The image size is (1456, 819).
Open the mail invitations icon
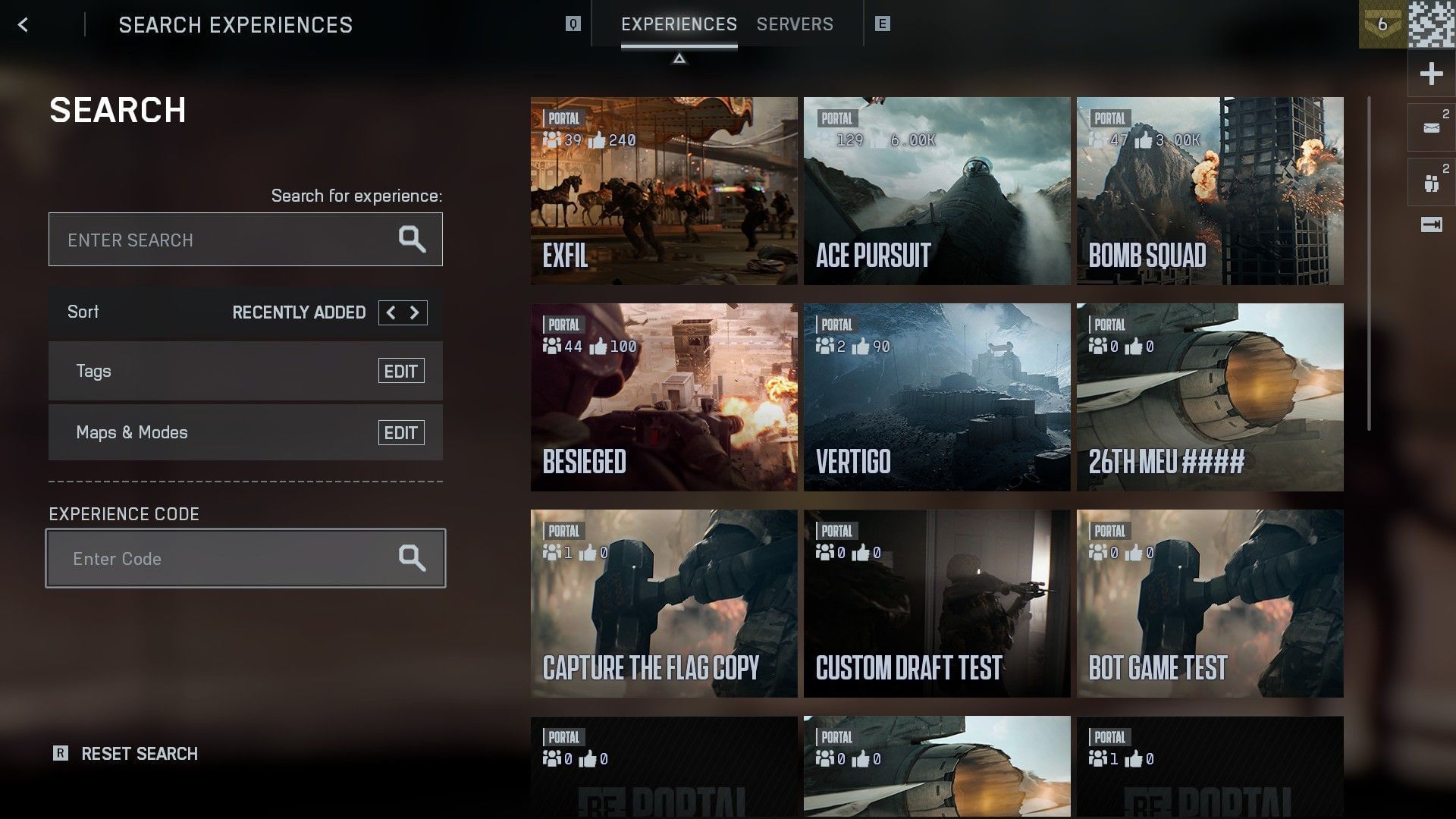tap(1431, 128)
